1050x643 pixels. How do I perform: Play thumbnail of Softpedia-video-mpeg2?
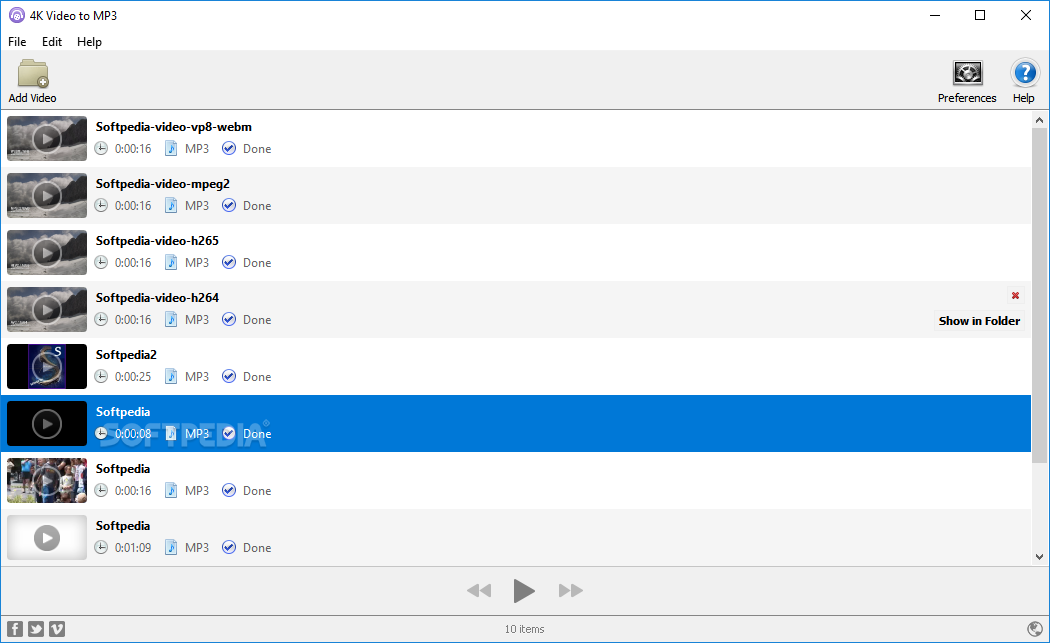point(47,196)
